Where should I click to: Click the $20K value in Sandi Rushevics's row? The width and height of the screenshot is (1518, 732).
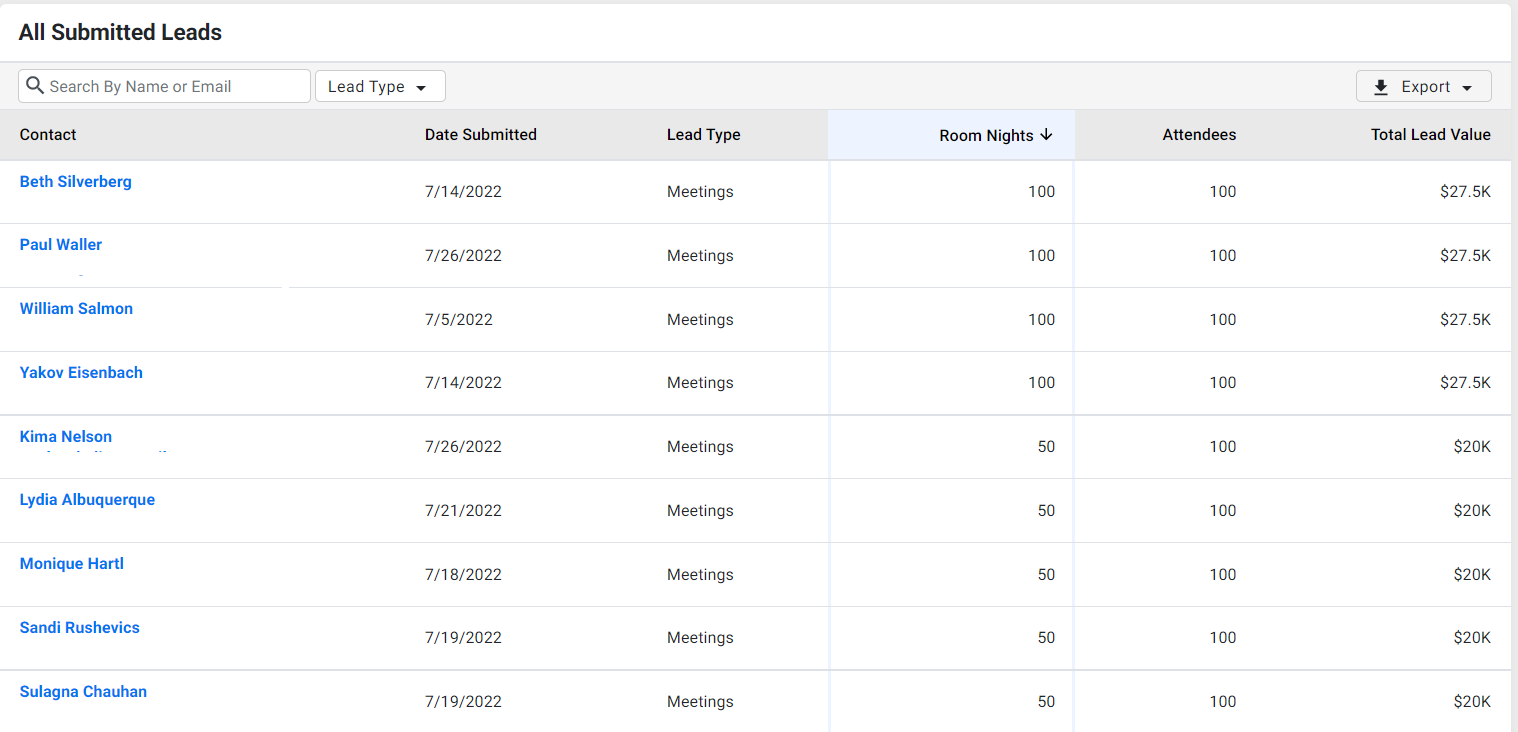(x=1472, y=638)
